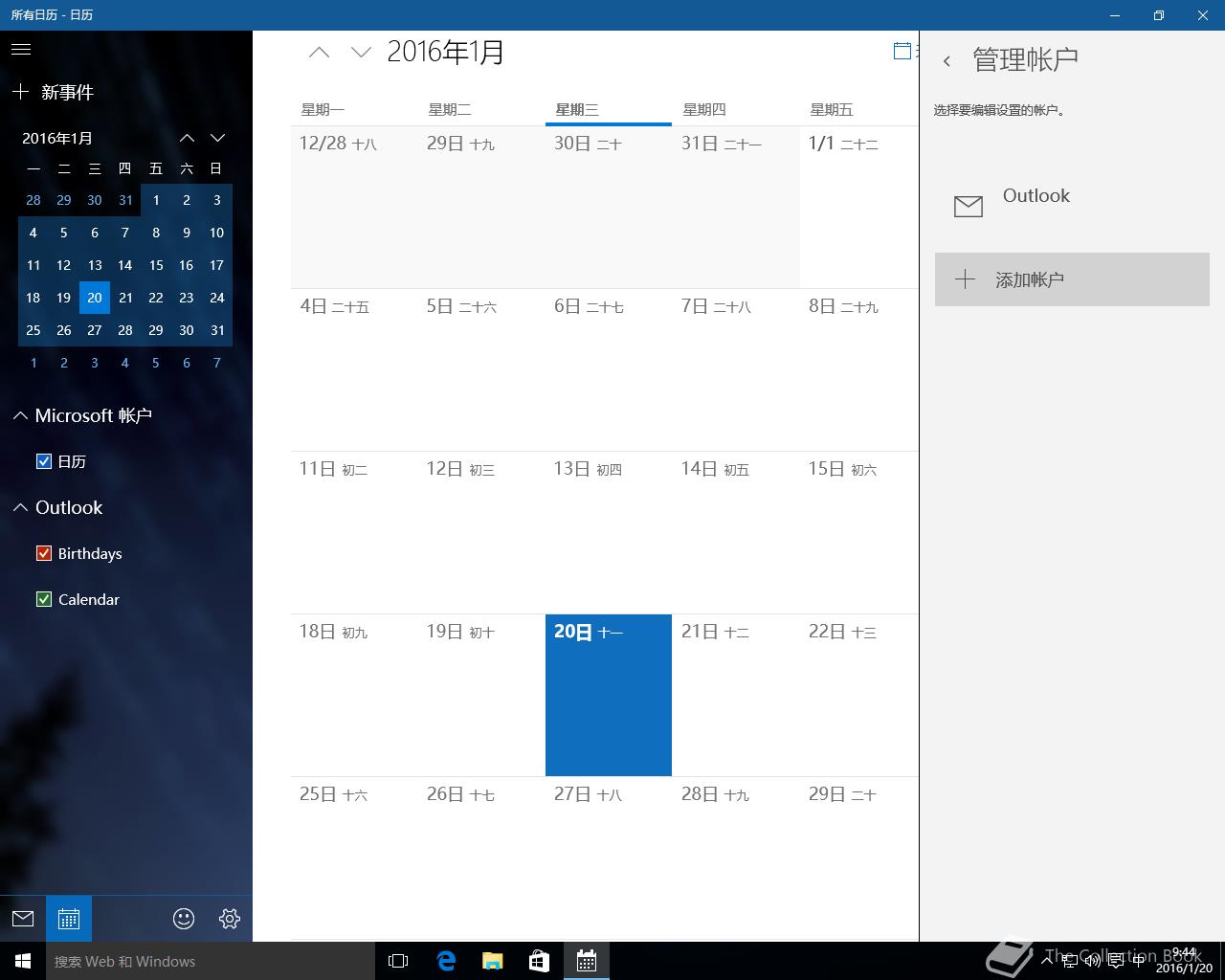Open the highlighted 20日 cell in main calendar

click(609, 695)
